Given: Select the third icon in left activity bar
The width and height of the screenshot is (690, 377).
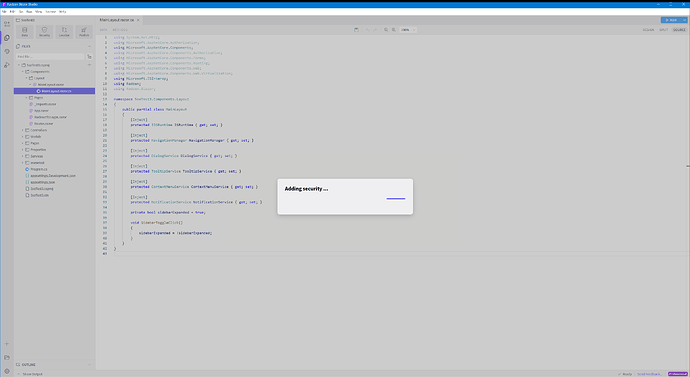Looking at the screenshot, I should [7, 51].
